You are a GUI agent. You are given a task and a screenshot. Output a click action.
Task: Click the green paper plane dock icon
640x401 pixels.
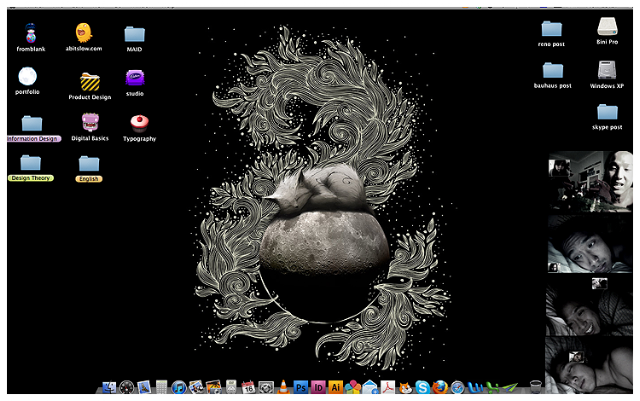[x=510, y=387]
